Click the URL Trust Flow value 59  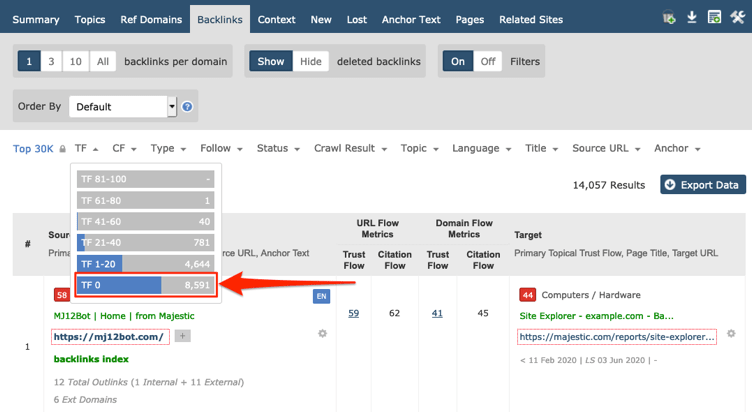[x=354, y=313]
